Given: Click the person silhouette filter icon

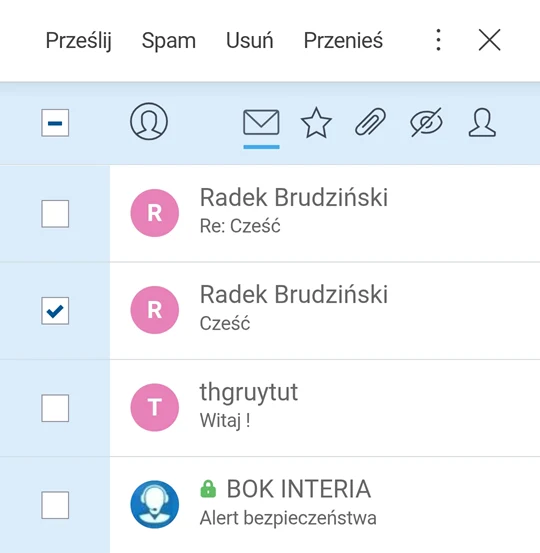Looking at the screenshot, I should (482, 122).
